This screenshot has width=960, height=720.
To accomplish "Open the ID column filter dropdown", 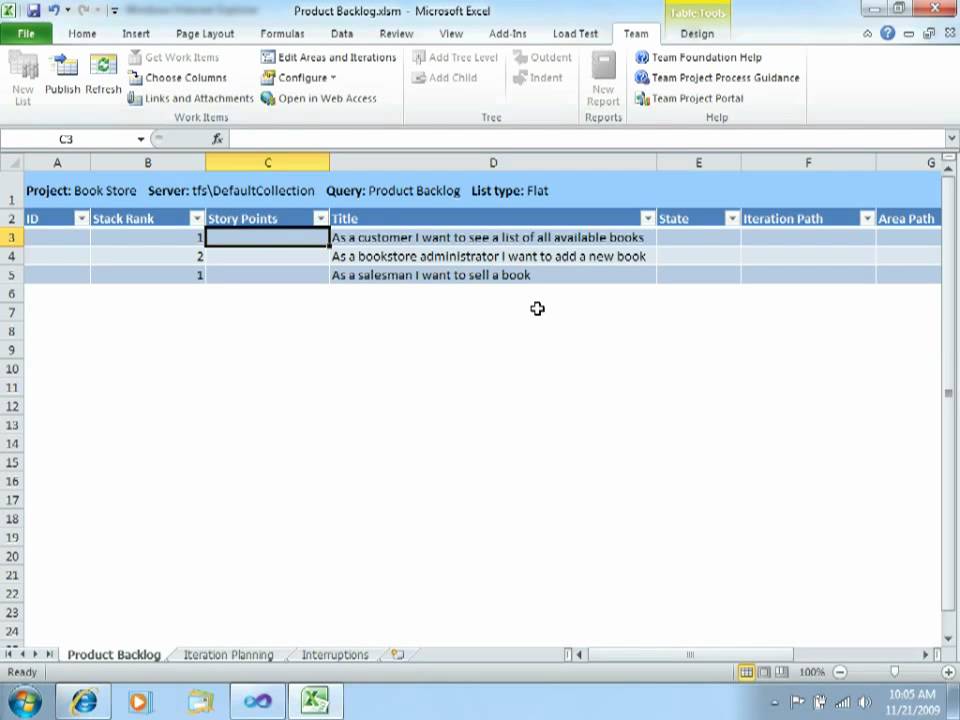I will [x=81, y=219].
